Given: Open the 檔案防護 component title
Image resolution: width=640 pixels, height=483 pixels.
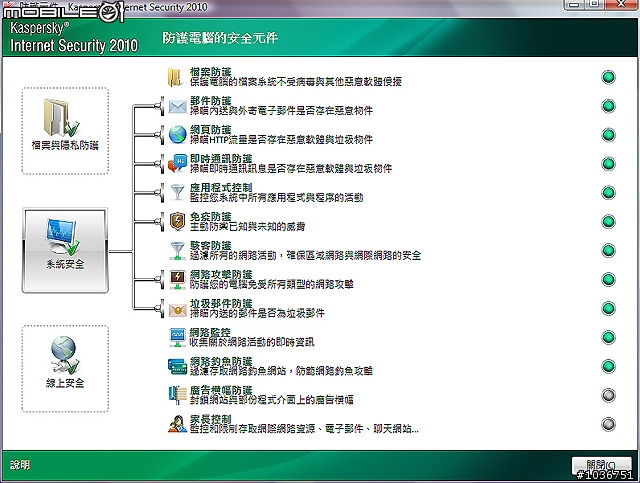Looking at the screenshot, I should click(x=210, y=72).
